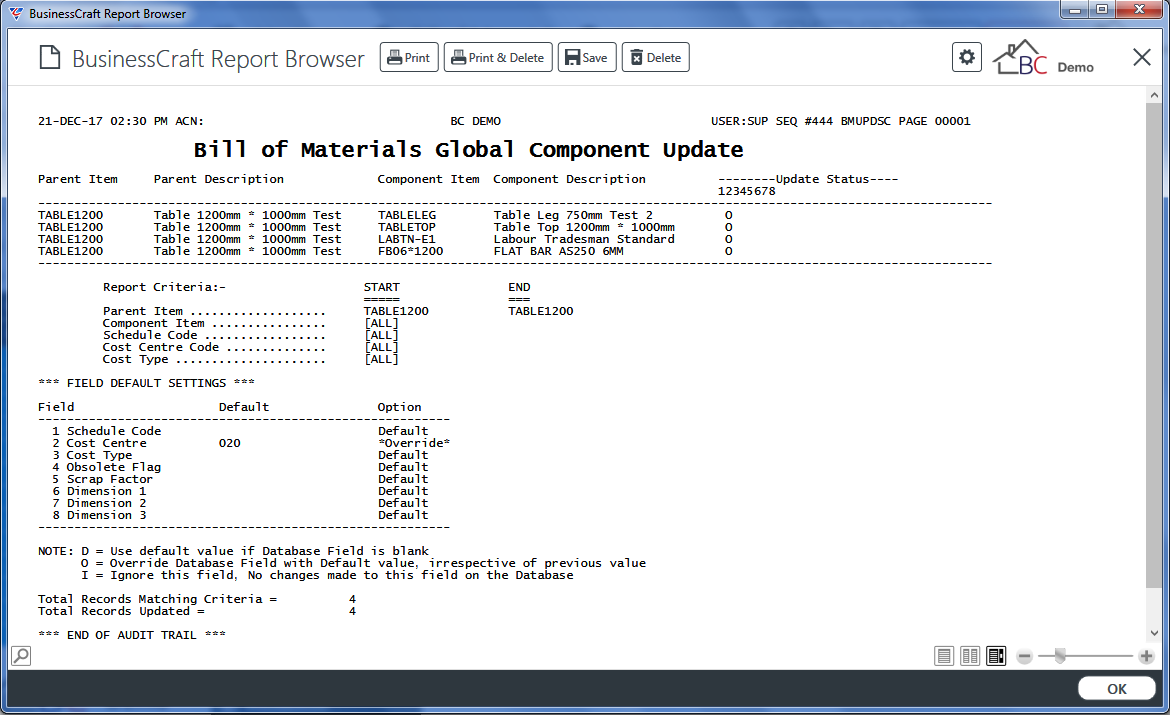Click the report title 'Bill of Materials Global Component Update'

pyautogui.click(x=469, y=150)
